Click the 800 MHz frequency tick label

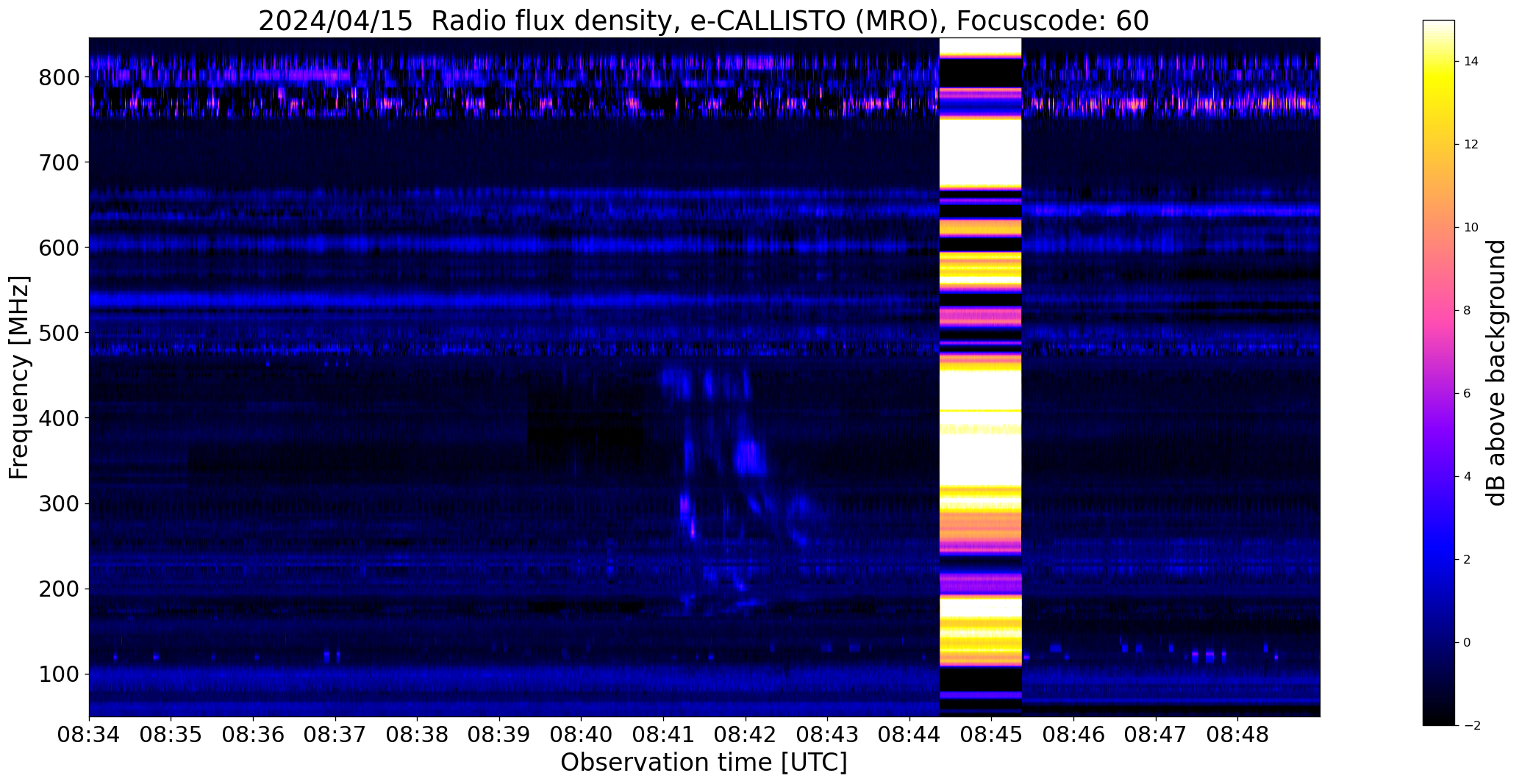(x=59, y=77)
